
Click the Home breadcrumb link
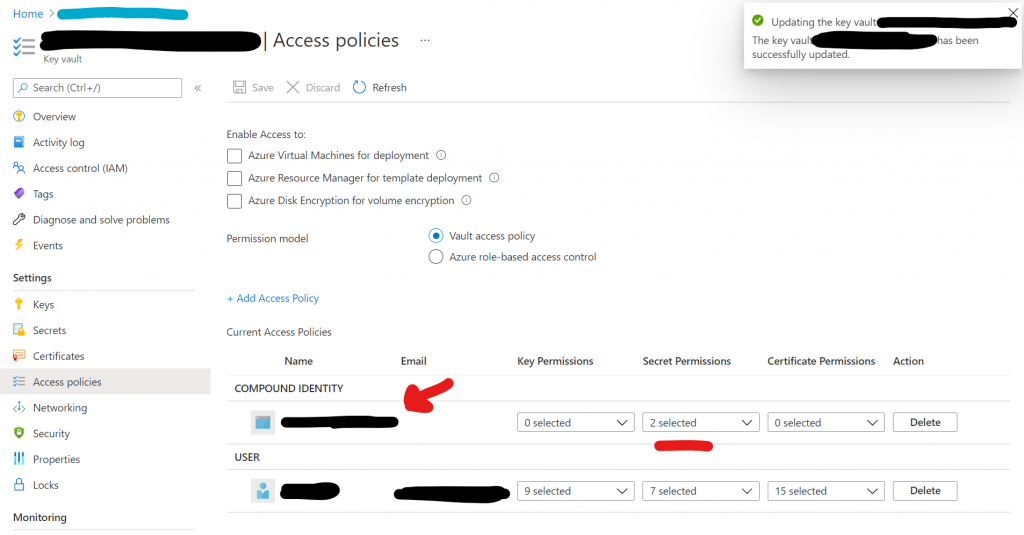28,14
